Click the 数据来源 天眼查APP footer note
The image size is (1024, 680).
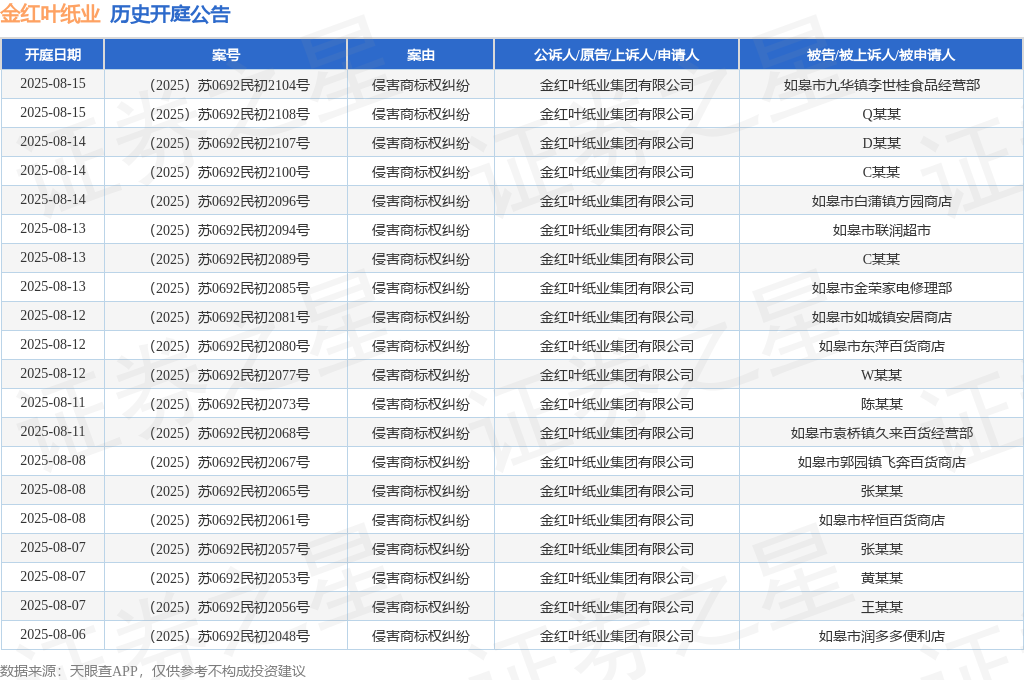tap(153, 671)
